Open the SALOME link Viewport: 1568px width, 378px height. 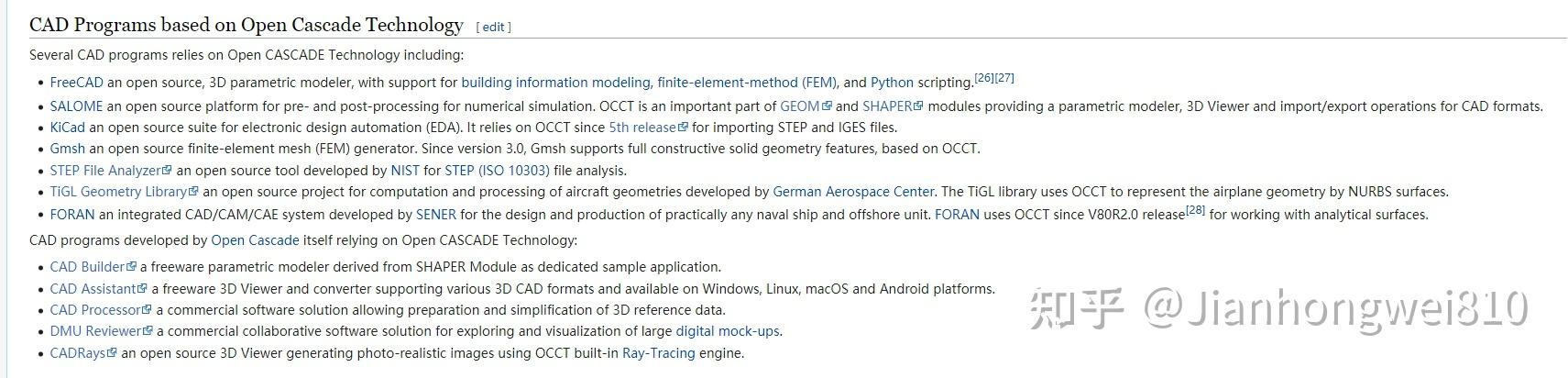tap(76, 106)
